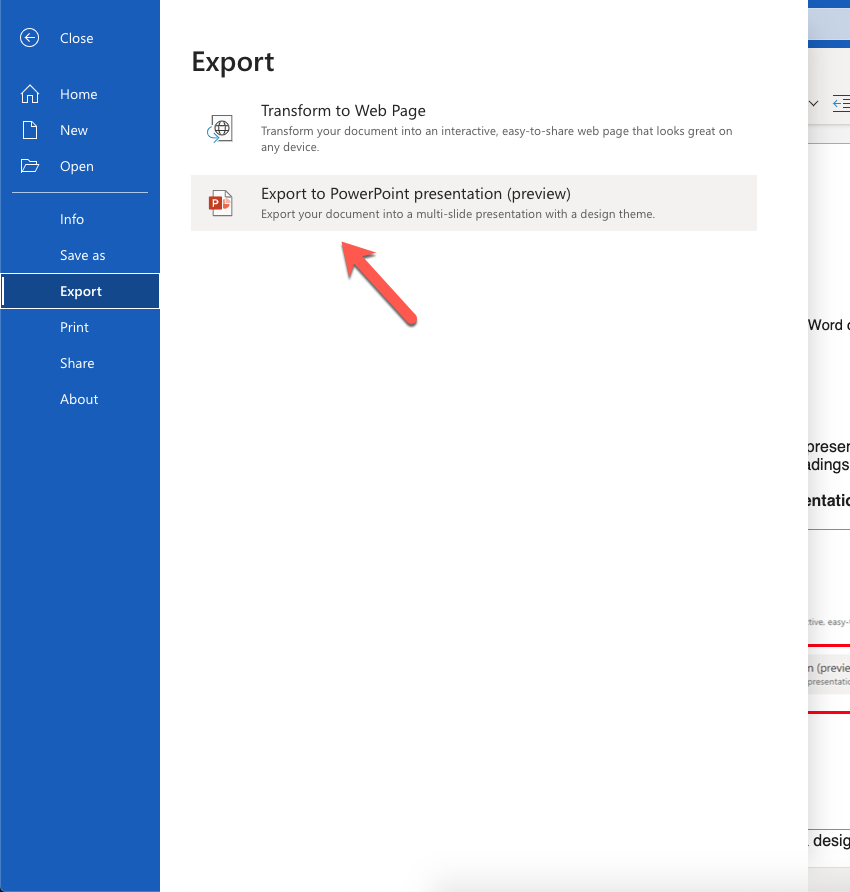Open the Info page

tap(80, 219)
